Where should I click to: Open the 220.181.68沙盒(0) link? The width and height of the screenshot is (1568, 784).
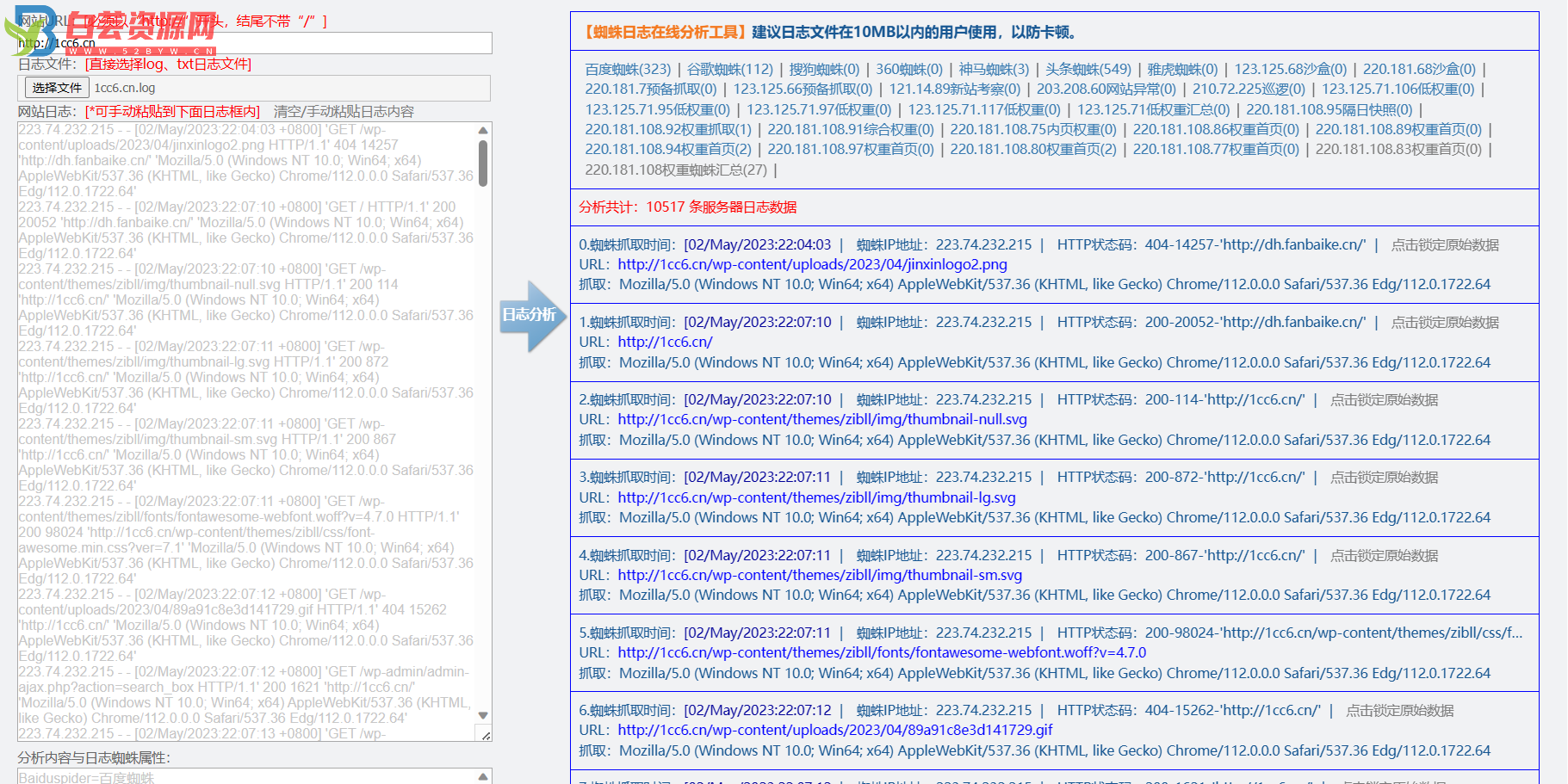(1419, 69)
